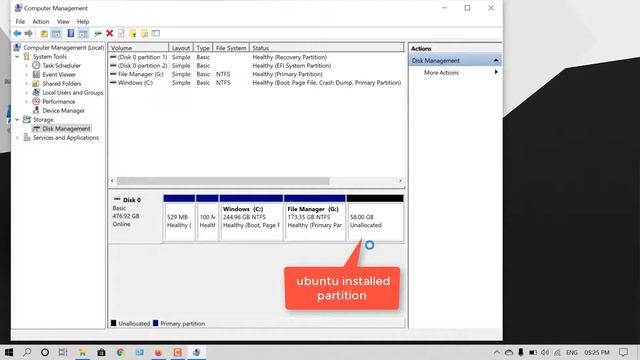Select the Windows (C:) partition block
Screen dimensions: 640x360
click(251, 218)
